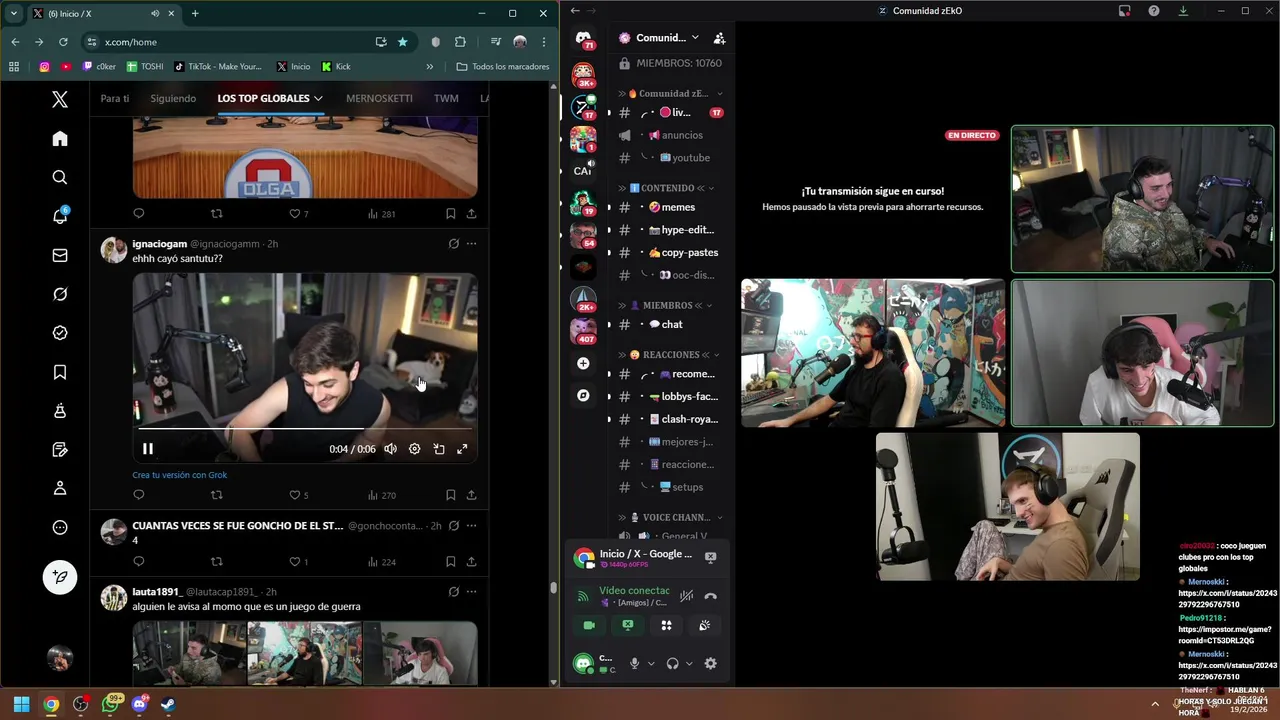Switch to Siguiendo tab
Image resolution: width=1280 pixels, height=720 pixels.
click(173, 98)
